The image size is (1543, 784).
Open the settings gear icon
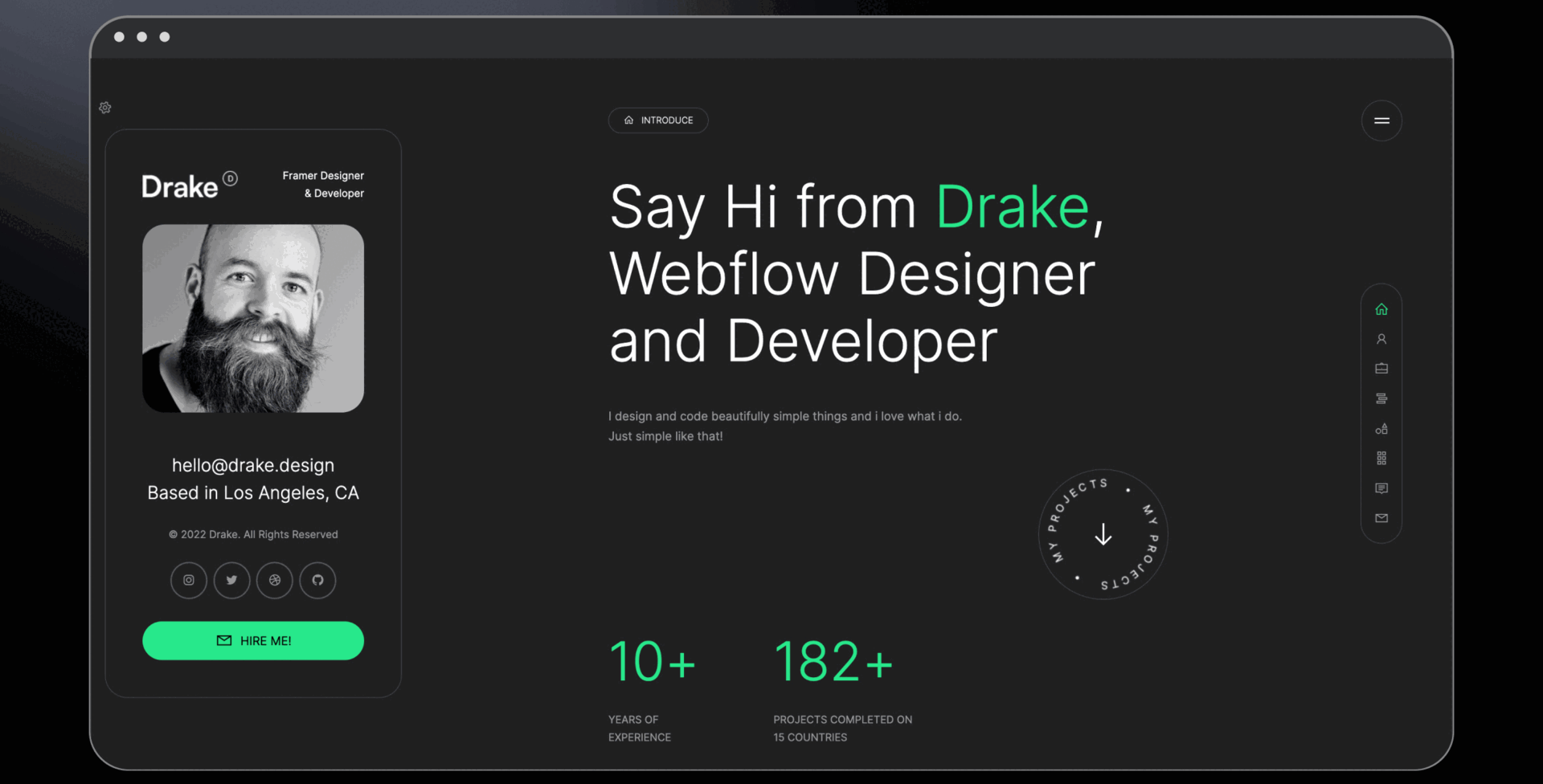point(105,108)
